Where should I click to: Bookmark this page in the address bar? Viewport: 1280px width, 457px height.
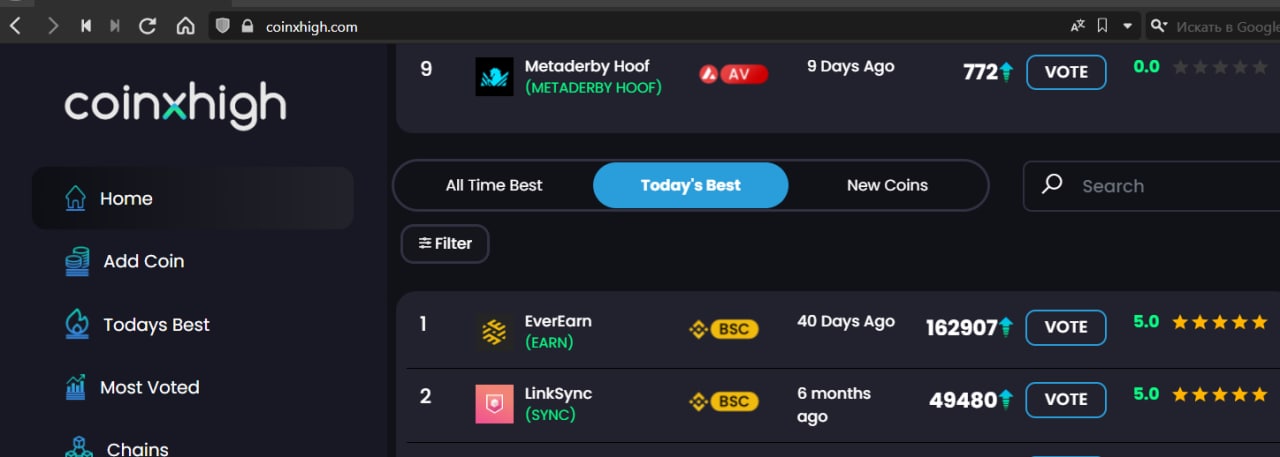[1102, 26]
